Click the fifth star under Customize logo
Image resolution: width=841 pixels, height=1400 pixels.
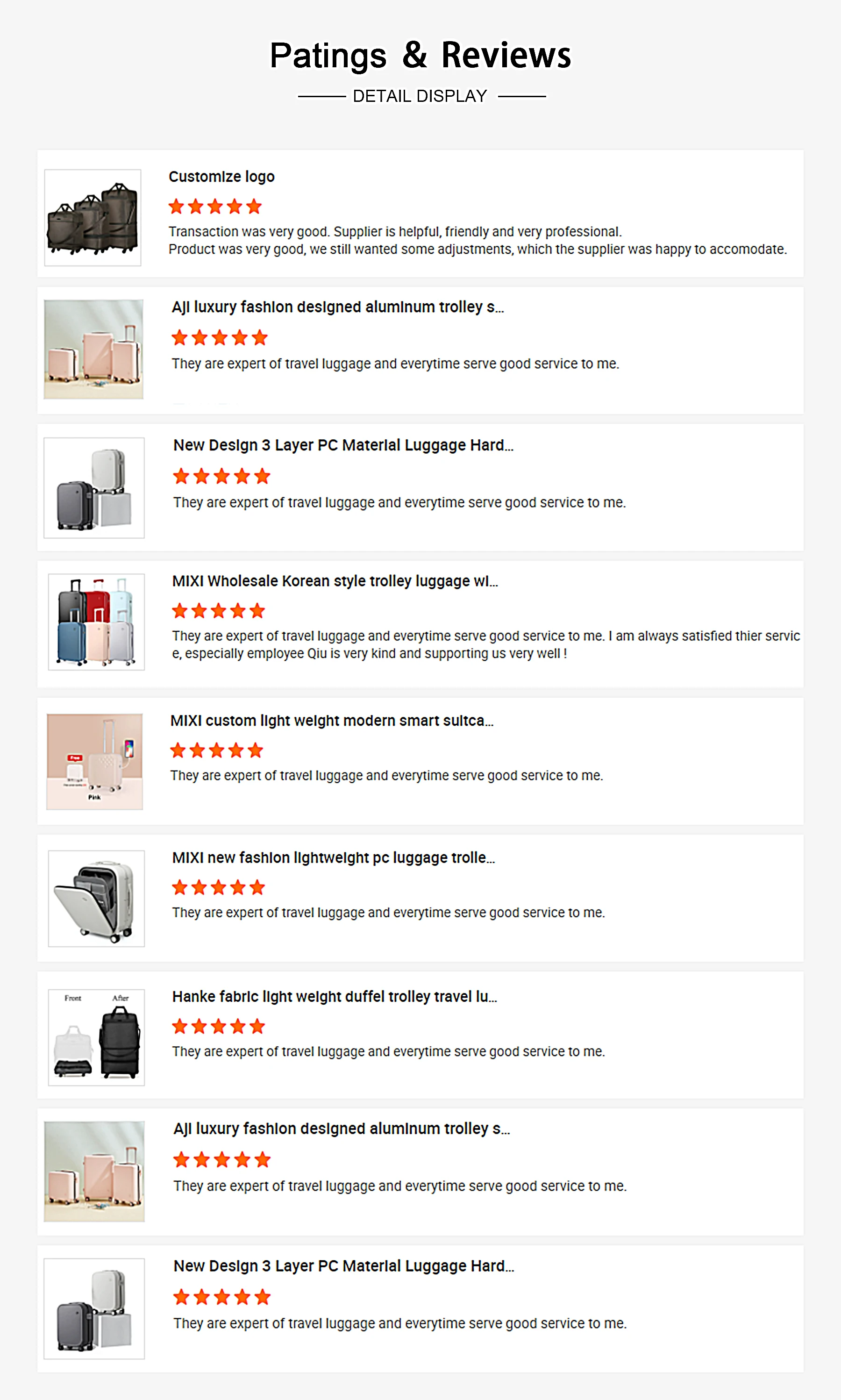point(254,207)
